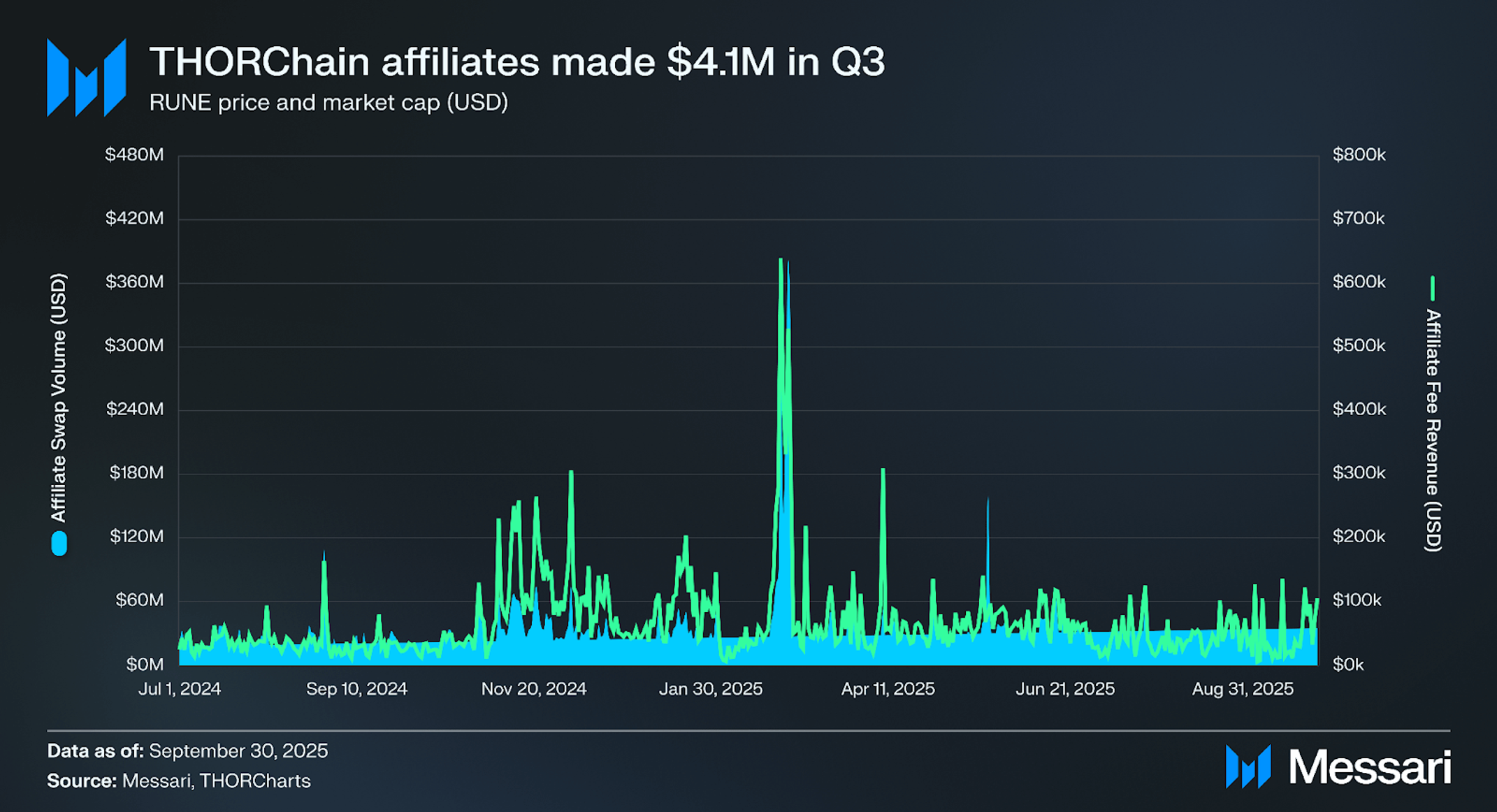Image resolution: width=1497 pixels, height=812 pixels.
Task: Click the Apr 11, 2025 x-axis label
Action: [888, 689]
